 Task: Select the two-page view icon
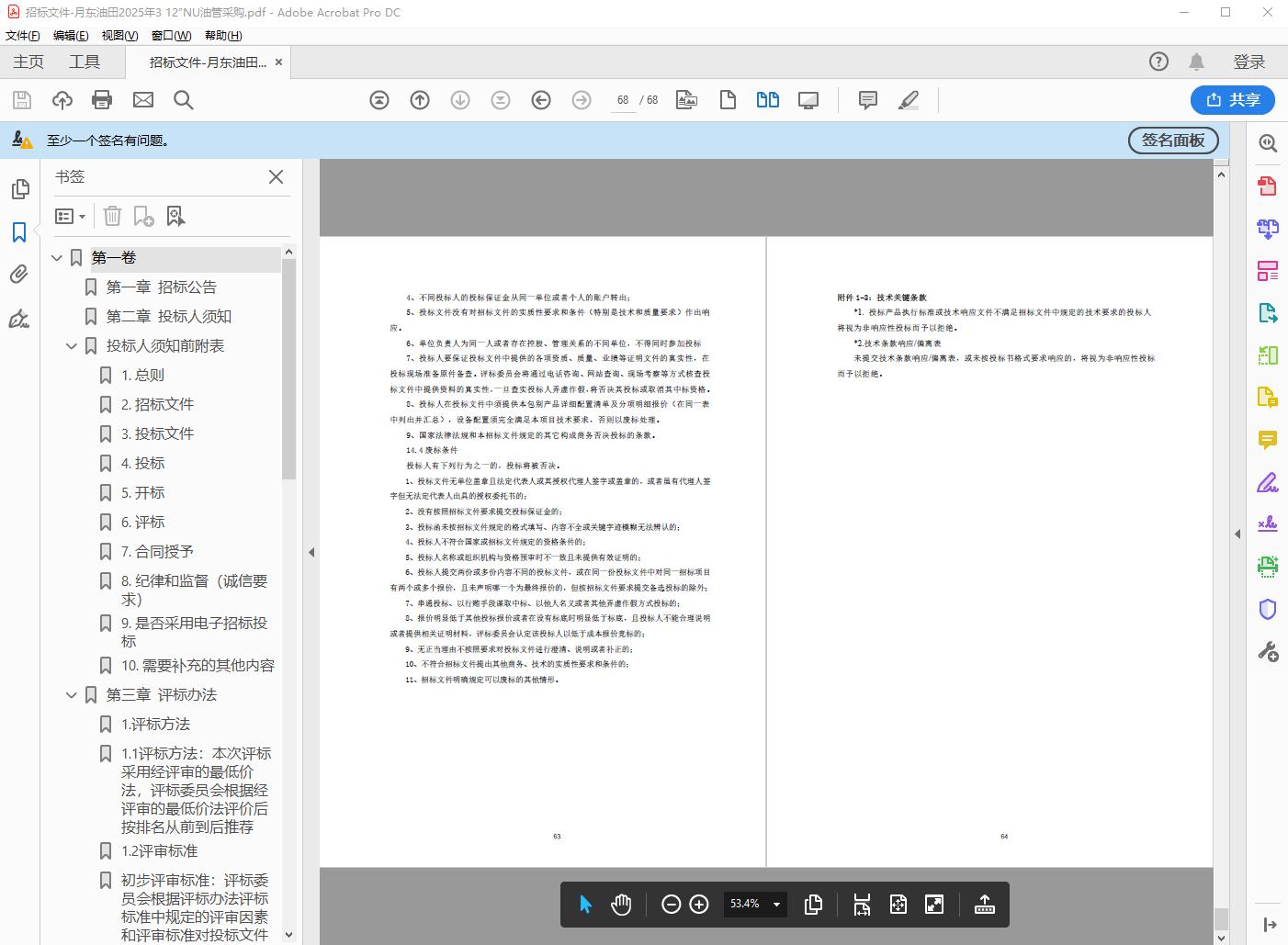coord(768,100)
